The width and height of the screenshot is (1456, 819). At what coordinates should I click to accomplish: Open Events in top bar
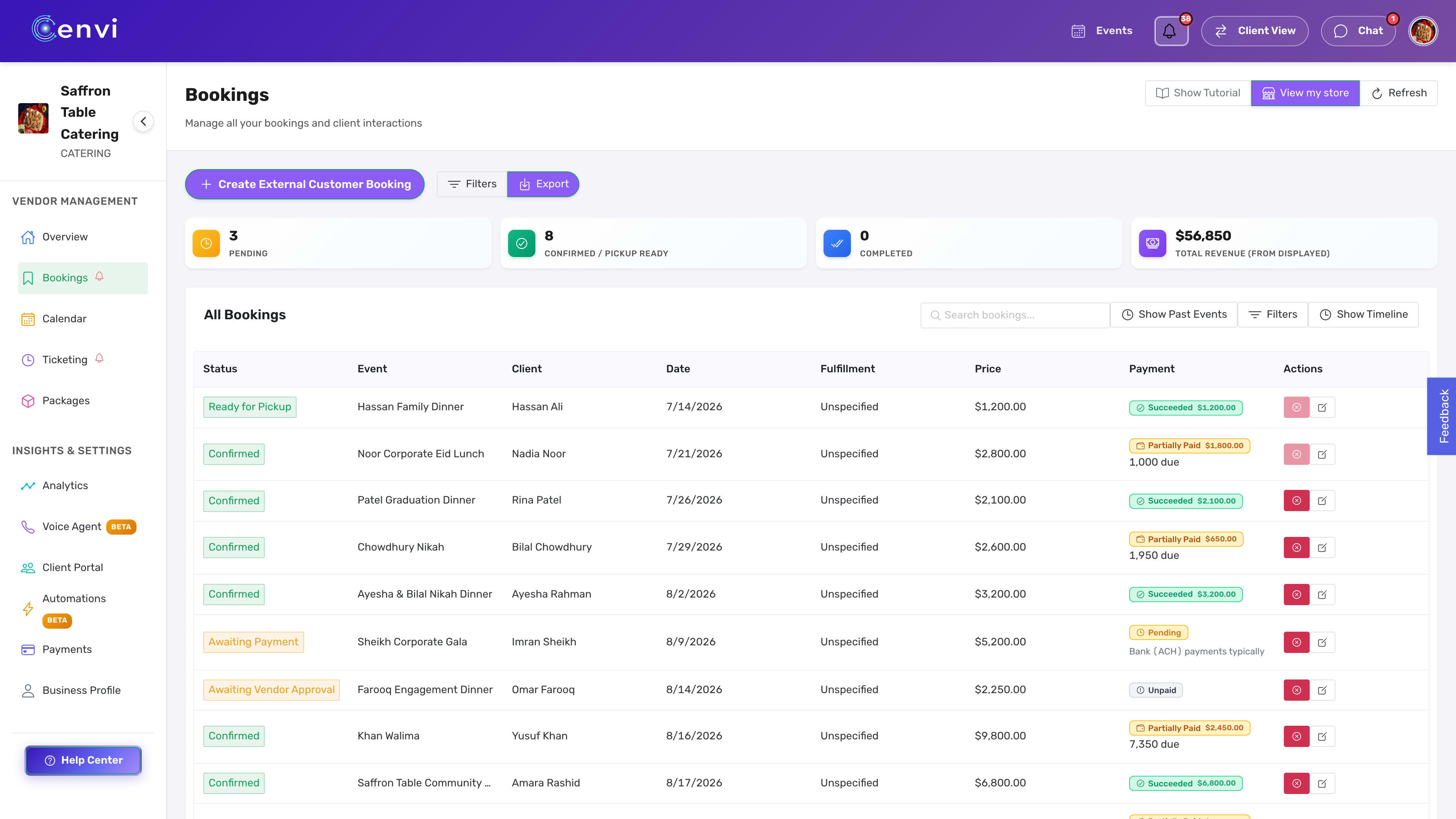pos(1101,31)
